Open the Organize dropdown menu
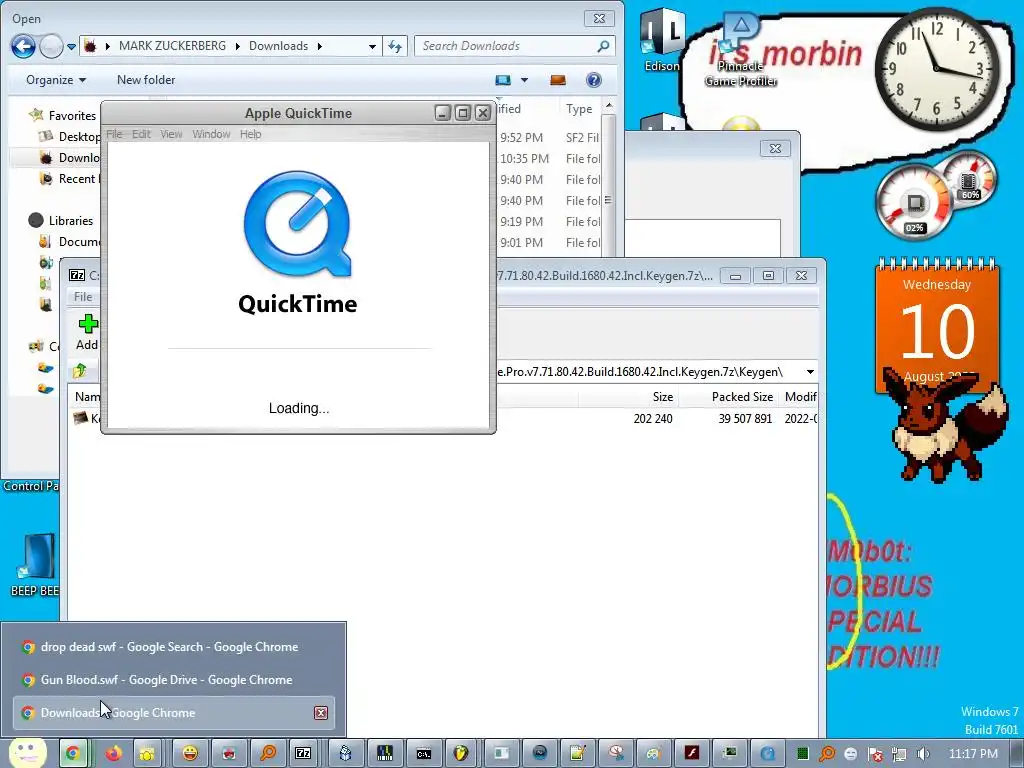The width and height of the screenshot is (1024, 768). click(x=56, y=80)
